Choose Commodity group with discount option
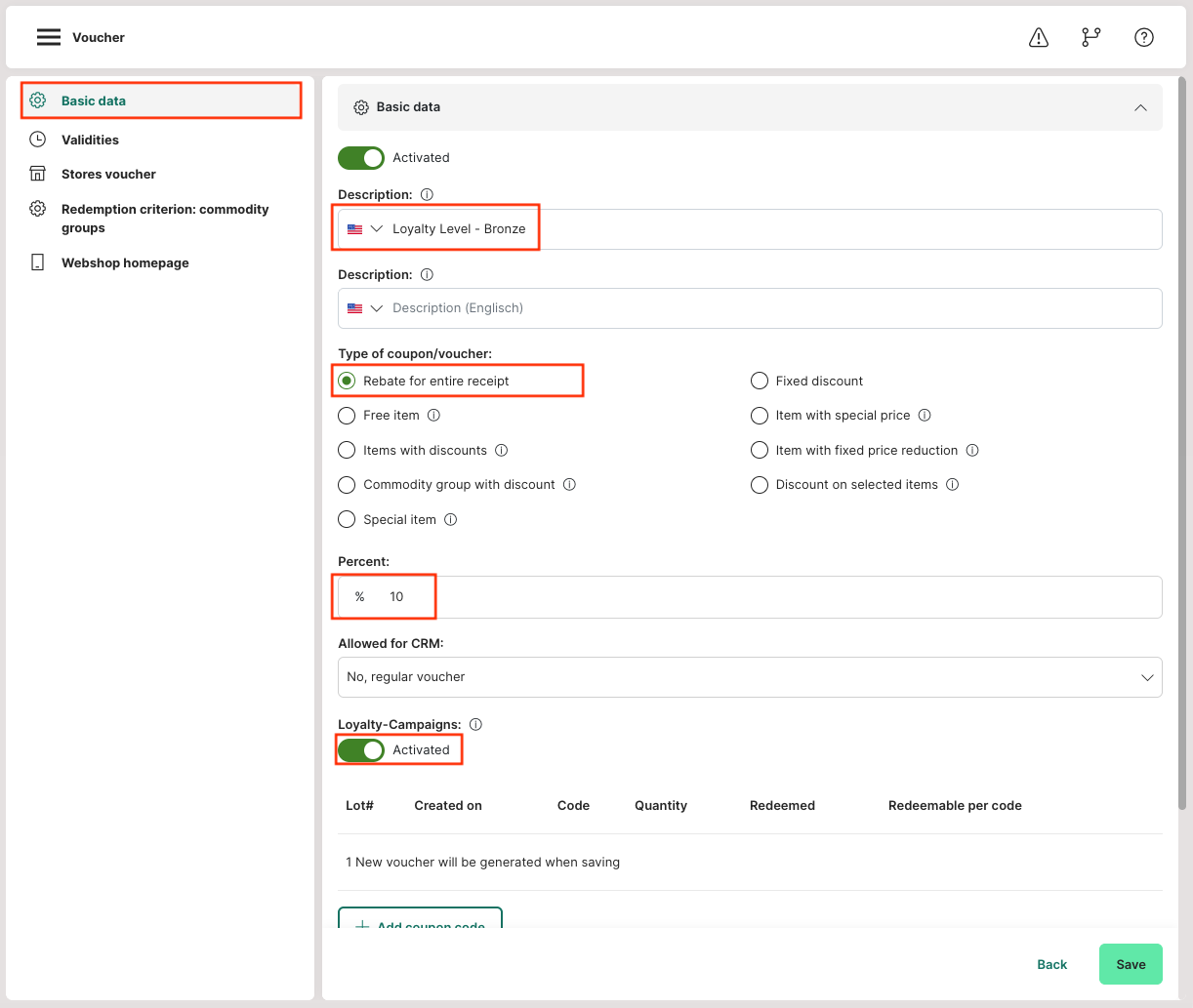Image resolution: width=1193 pixels, height=1008 pixels. pyautogui.click(x=347, y=485)
